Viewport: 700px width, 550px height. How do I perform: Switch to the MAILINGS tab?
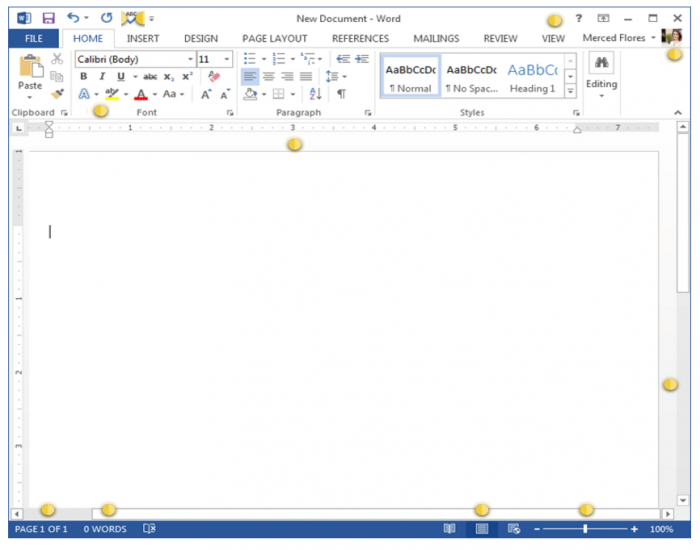pyautogui.click(x=436, y=38)
